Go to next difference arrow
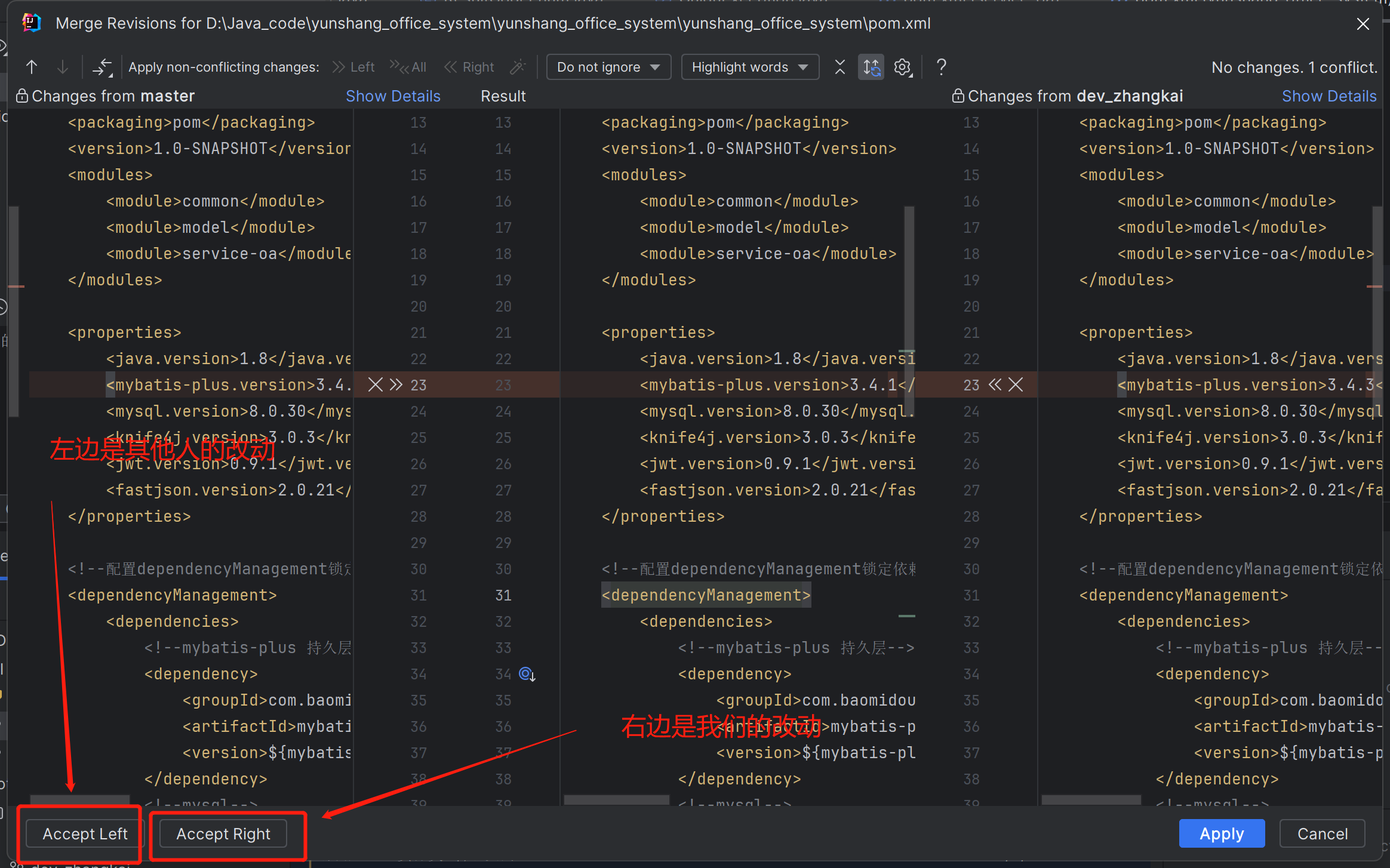 click(x=62, y=67)
